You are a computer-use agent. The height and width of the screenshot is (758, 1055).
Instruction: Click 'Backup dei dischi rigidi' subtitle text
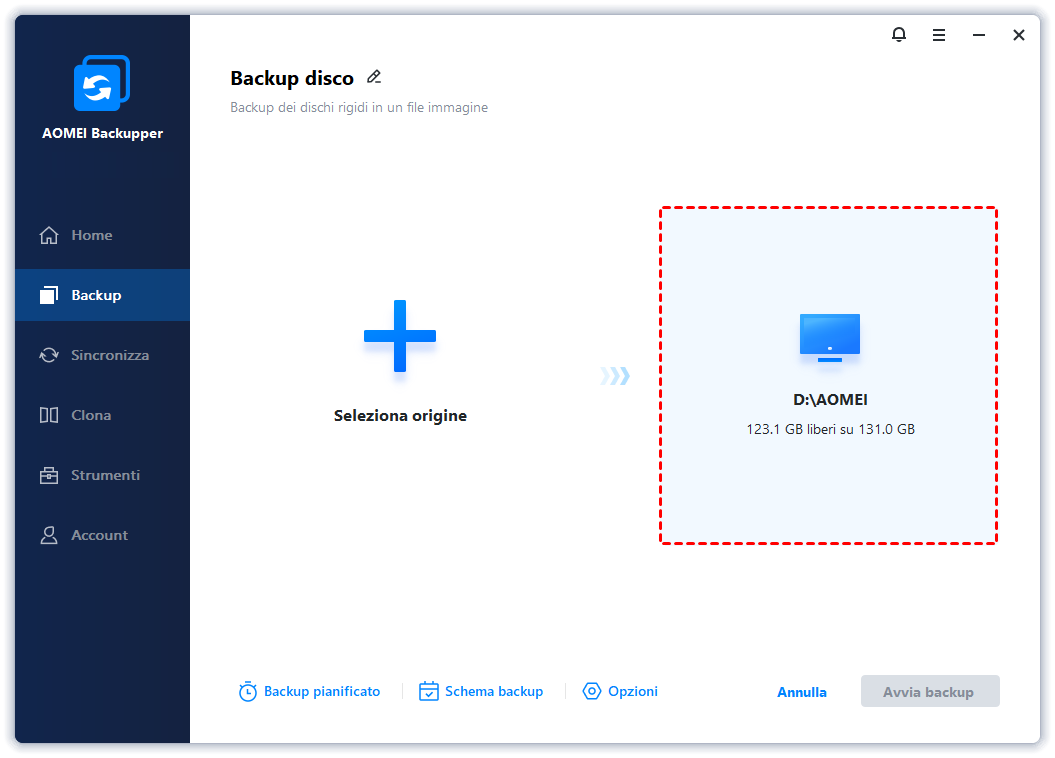point(359,108)
